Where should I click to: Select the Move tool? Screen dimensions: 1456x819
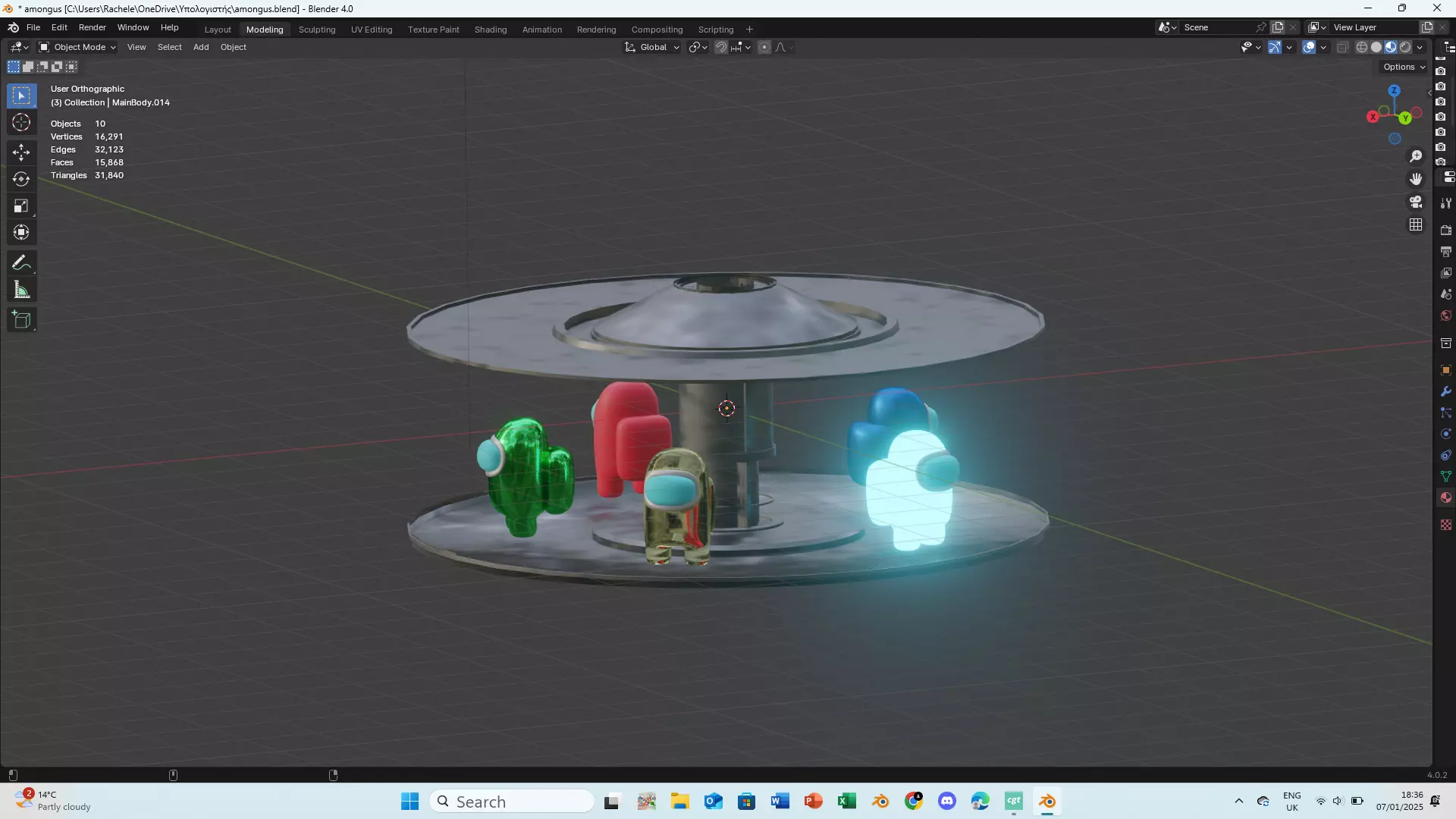(x=21, y=152)
